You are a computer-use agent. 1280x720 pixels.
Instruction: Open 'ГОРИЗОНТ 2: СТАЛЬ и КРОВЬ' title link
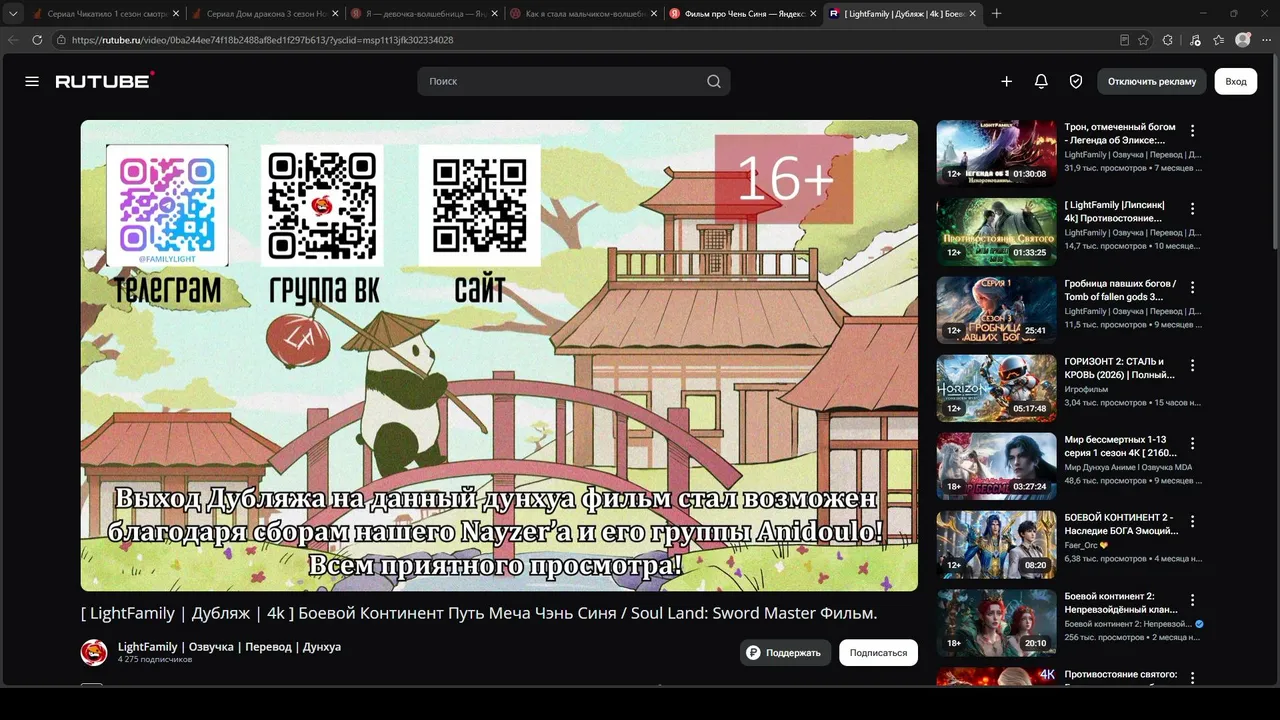[x=1120, y=368]
